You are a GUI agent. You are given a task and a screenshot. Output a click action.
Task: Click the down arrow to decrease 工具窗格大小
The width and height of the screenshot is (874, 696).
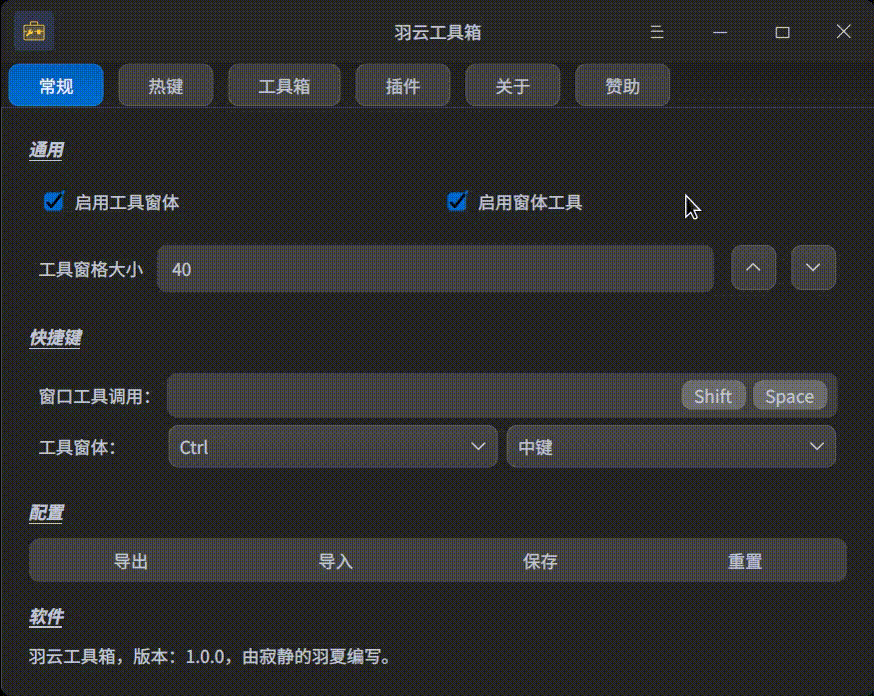tap(813, 268)
